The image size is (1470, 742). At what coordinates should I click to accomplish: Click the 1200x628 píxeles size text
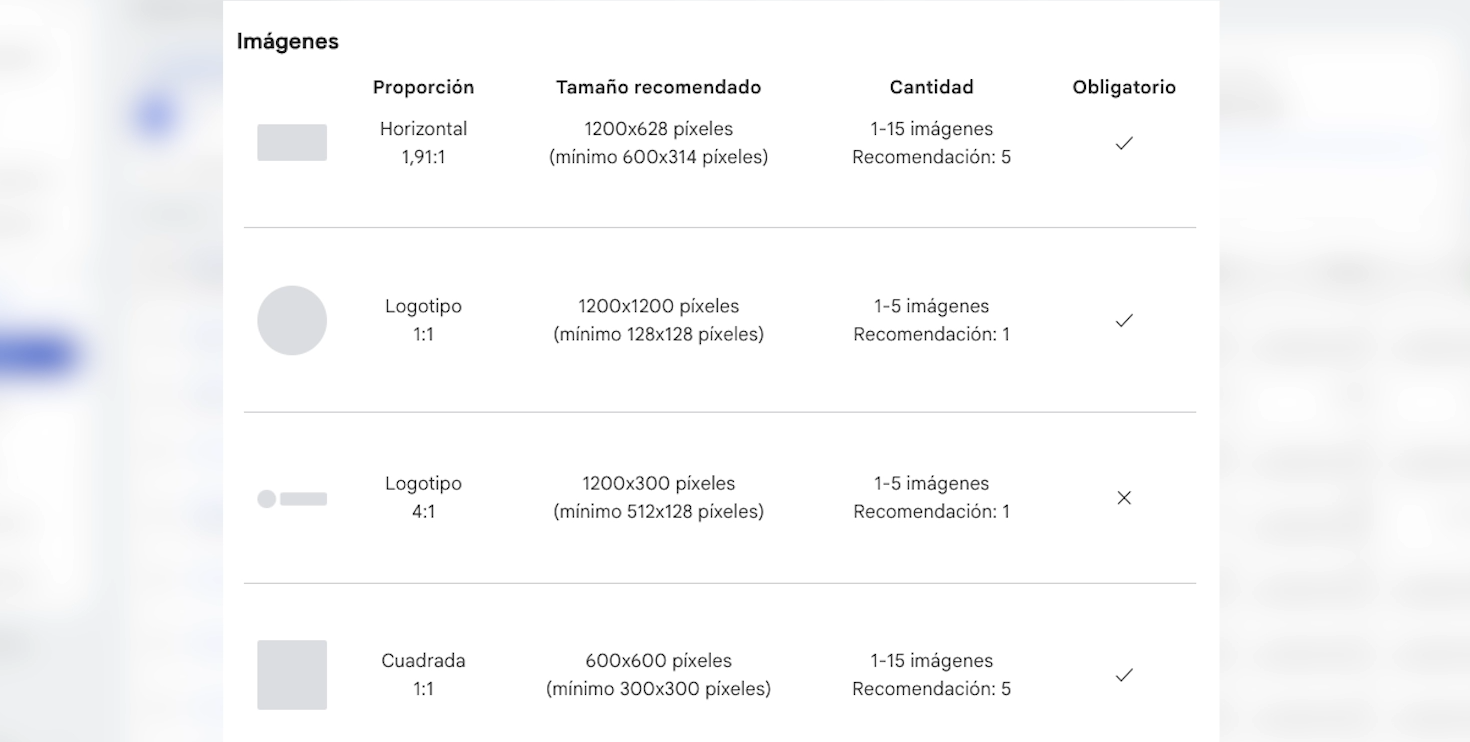[658, 129]
